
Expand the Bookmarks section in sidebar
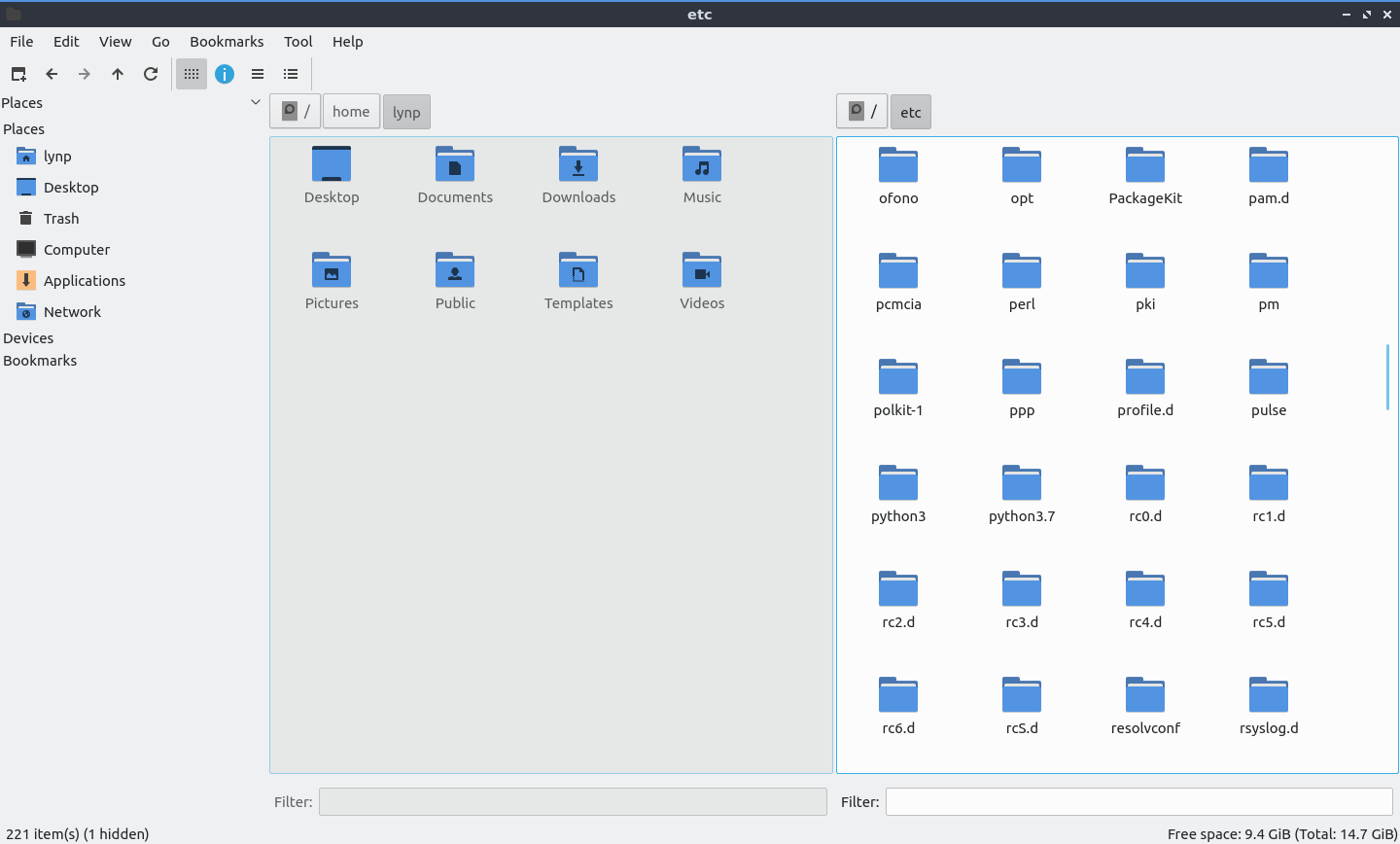(x=40, y=361)
